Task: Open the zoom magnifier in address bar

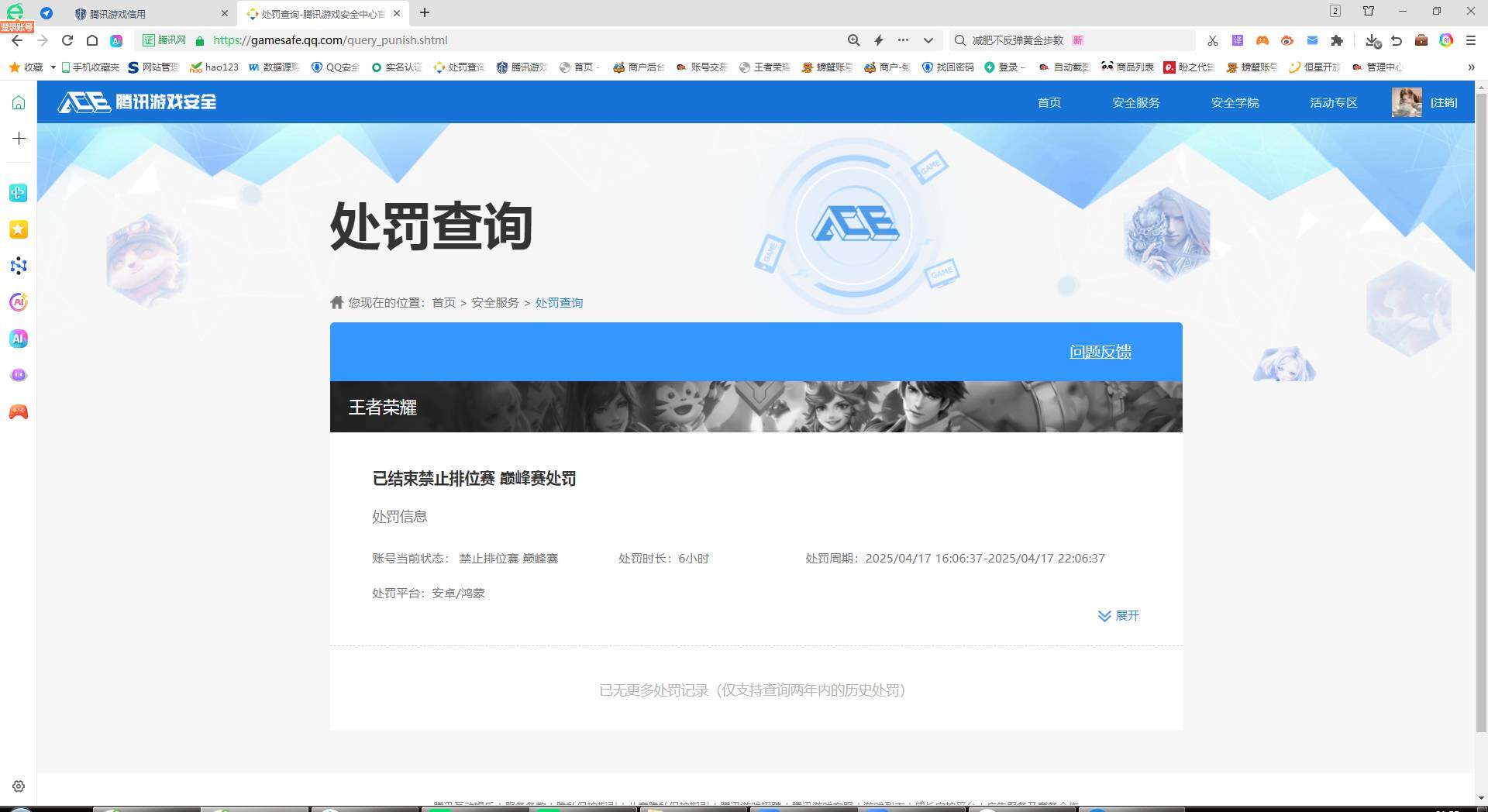Action: 853,40
